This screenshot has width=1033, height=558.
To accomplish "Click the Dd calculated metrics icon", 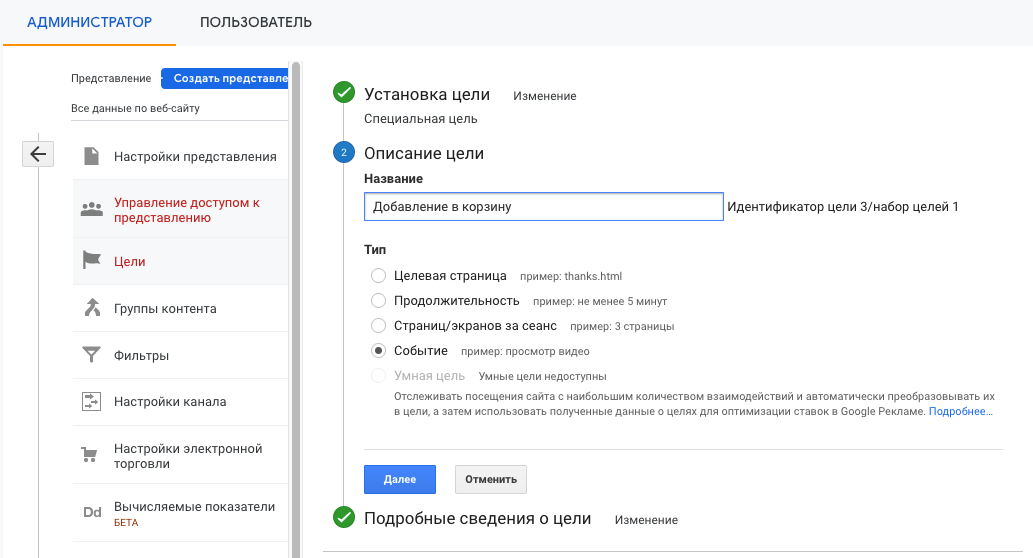I will tap(92, 513).
